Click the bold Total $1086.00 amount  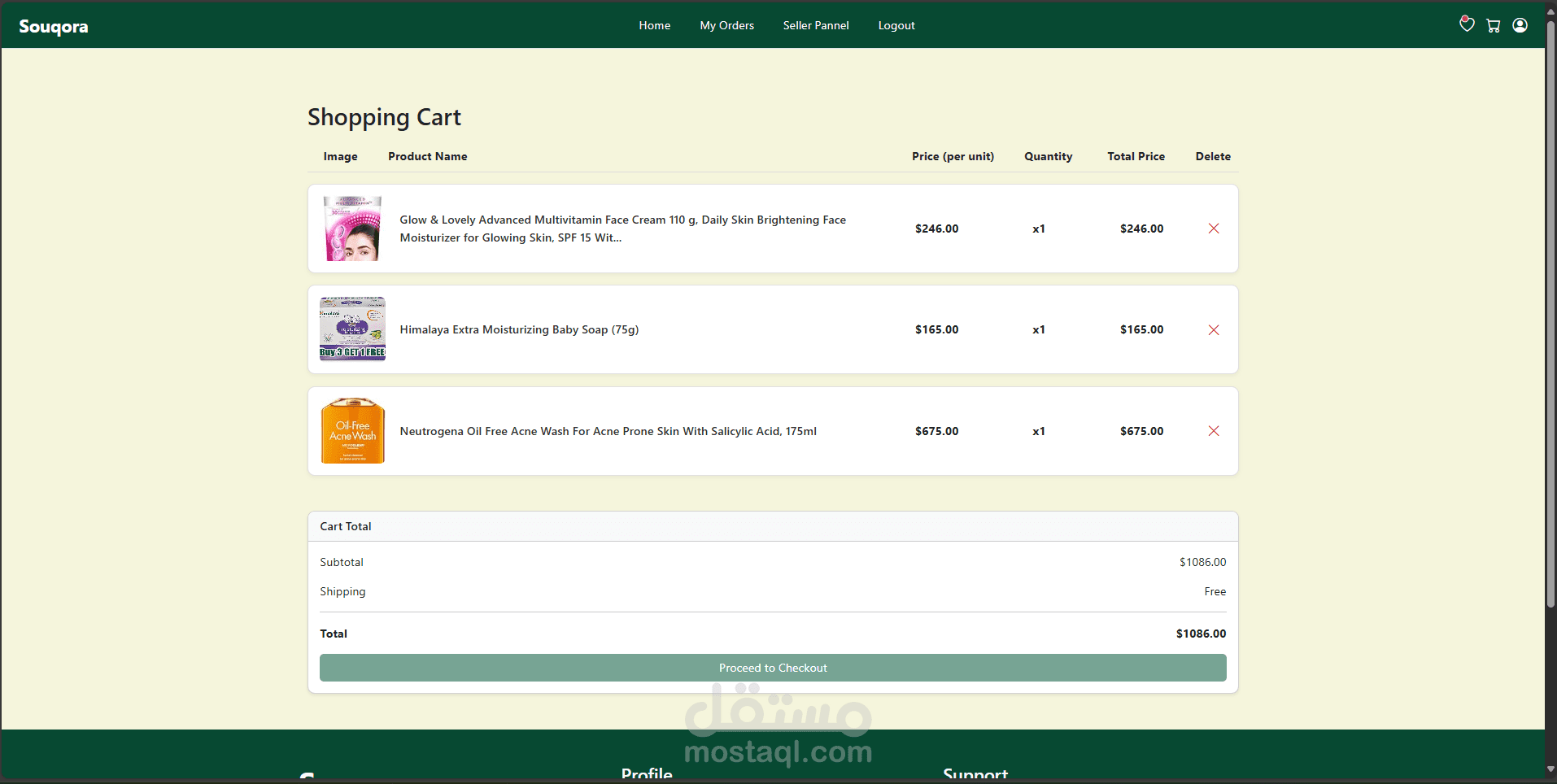[x=1201, y=634]
